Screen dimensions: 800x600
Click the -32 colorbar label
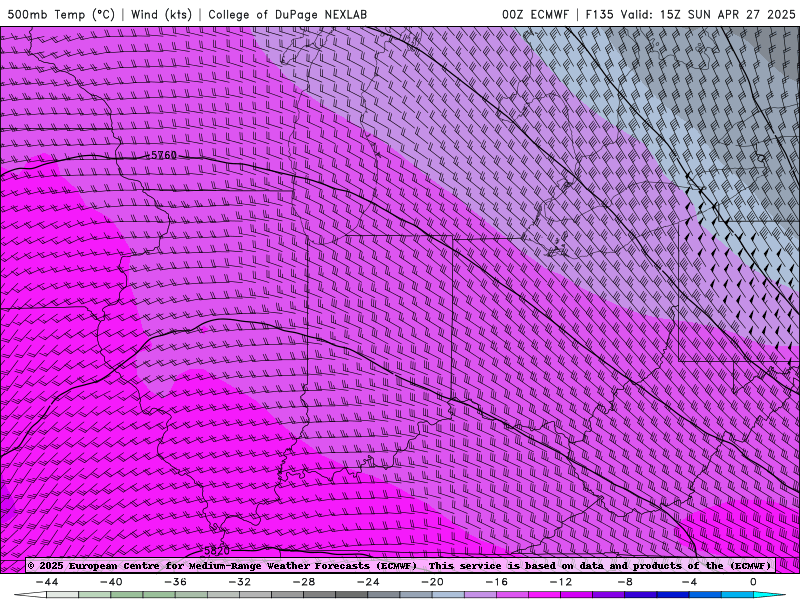tap(240, 582)
